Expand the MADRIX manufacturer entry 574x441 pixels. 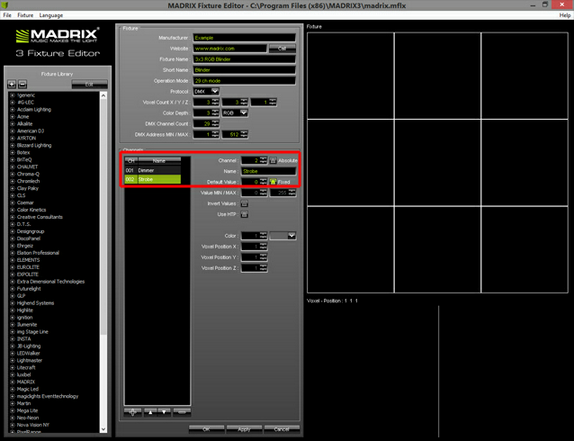click(12, 382)
